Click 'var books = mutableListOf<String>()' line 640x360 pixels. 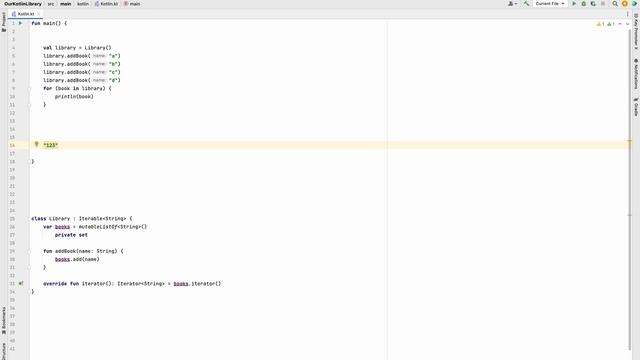pos(95,227)
